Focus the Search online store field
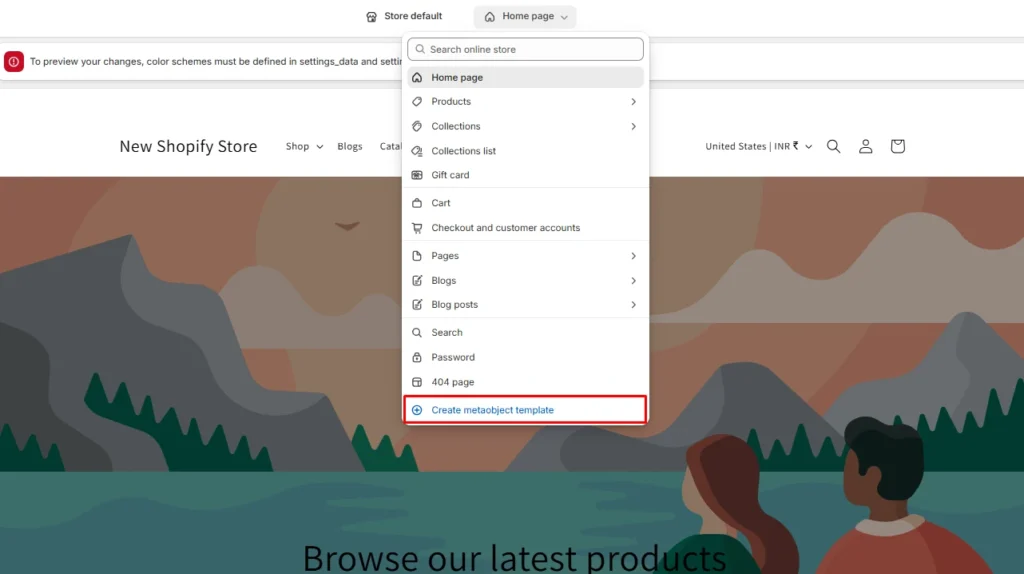This screenshot has width=1024, height=574. coord(525,49)
